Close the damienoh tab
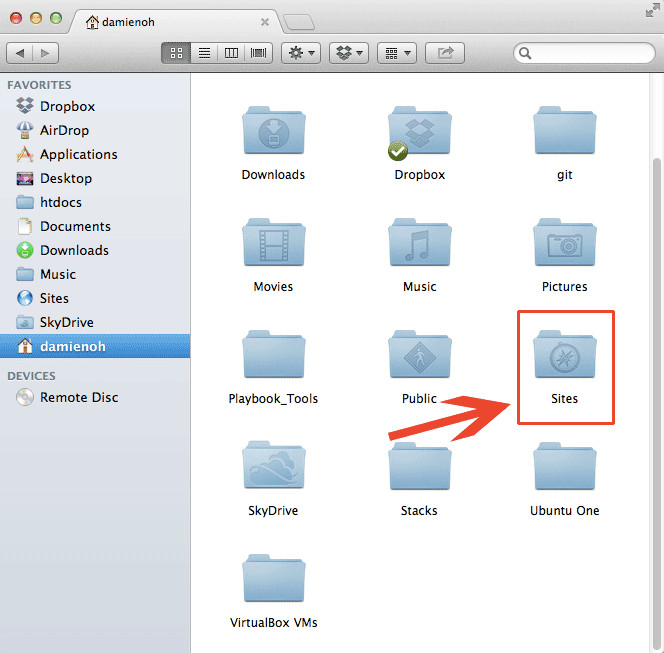The height and width of the screenshot is (653, 664). point(265,22)
